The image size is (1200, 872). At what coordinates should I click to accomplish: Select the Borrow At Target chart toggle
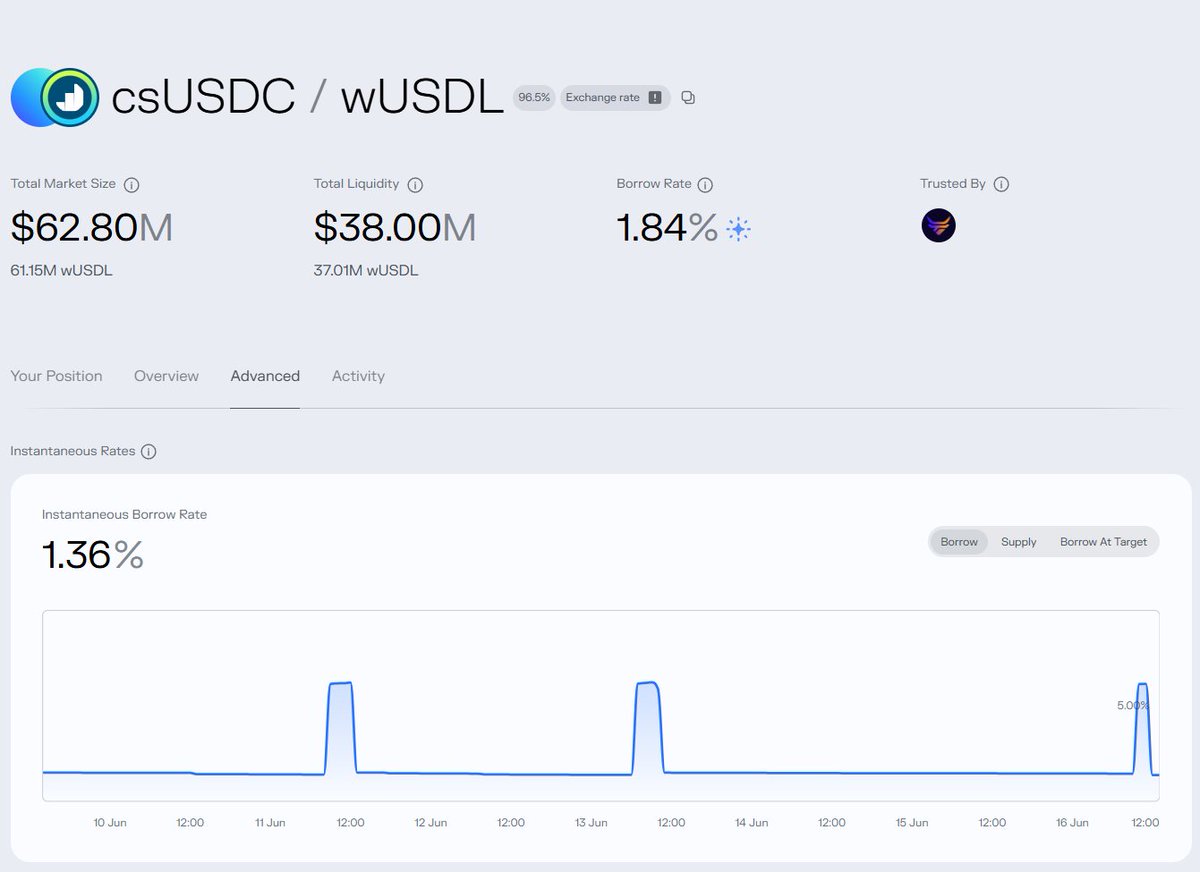[1103, 542]
